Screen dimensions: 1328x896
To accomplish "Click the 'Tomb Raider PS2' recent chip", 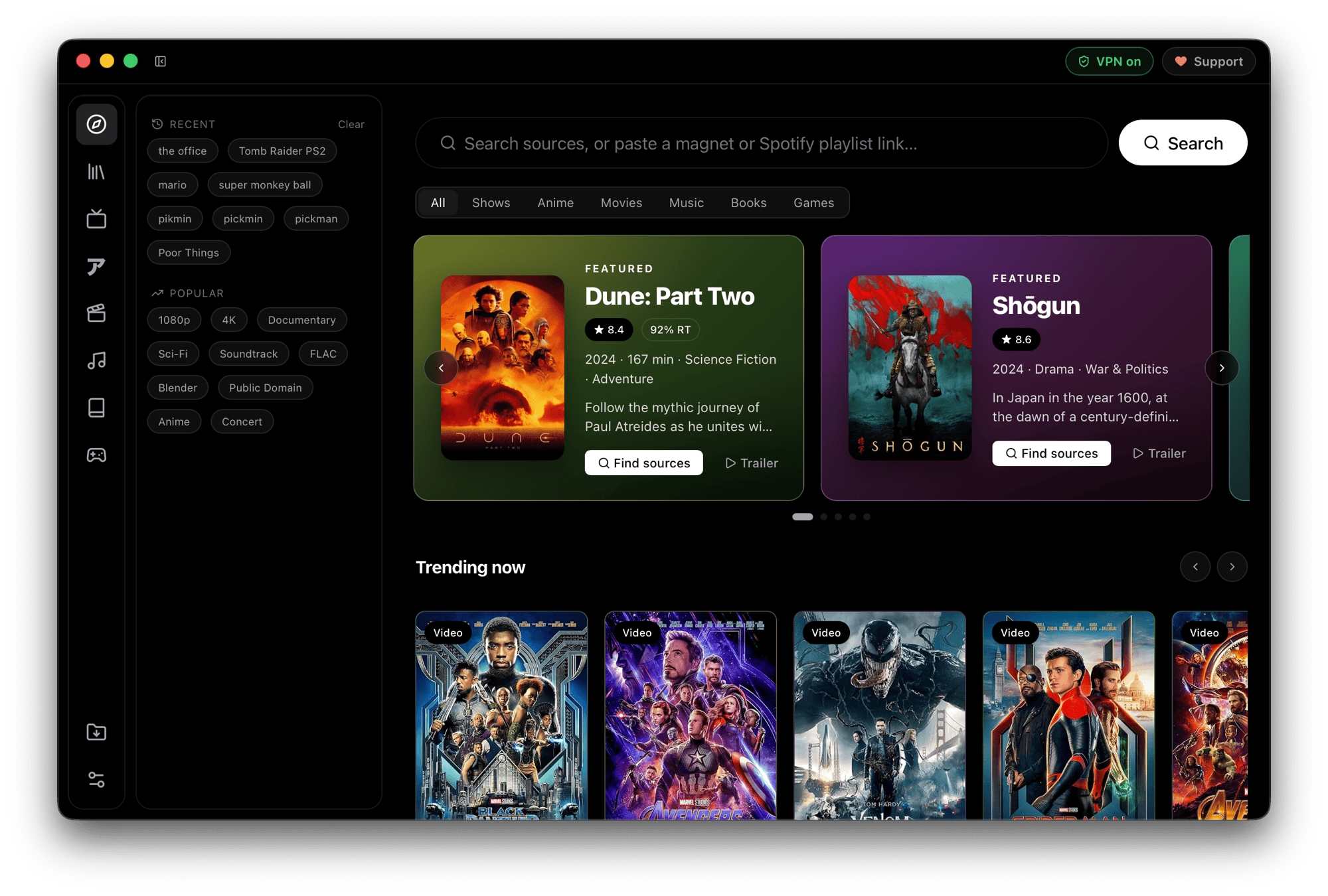I will coord(282,151).
